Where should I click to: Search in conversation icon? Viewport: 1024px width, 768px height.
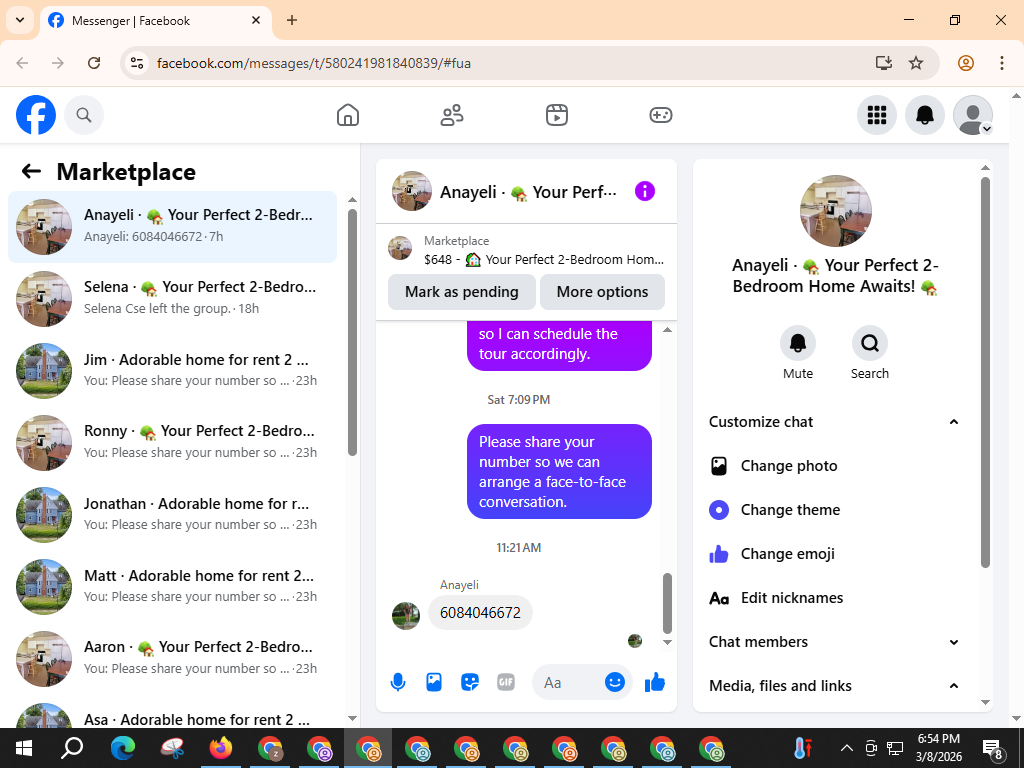pyautogui.click(x=870, y=344)
